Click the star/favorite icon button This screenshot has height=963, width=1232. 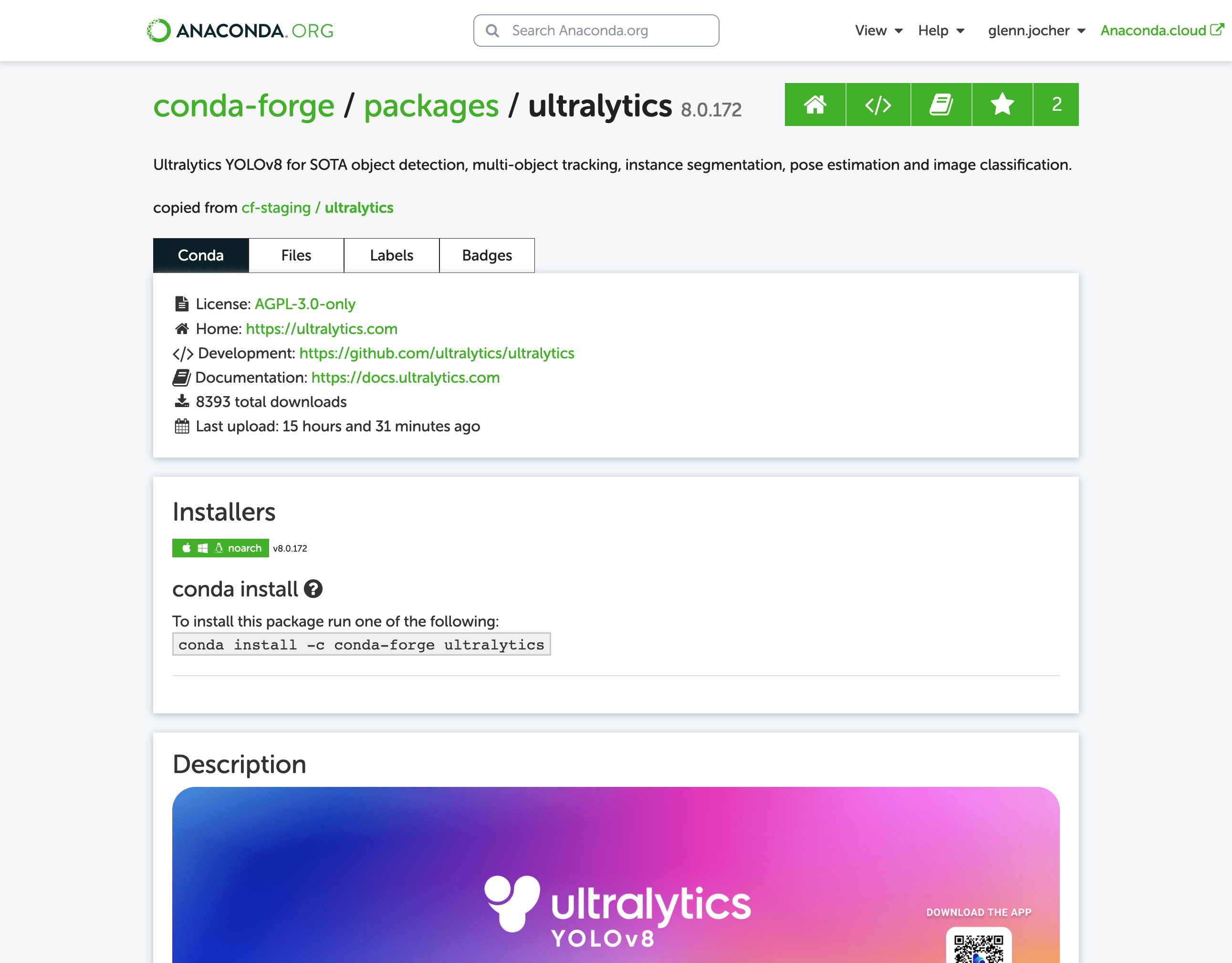pos(1002,104)
